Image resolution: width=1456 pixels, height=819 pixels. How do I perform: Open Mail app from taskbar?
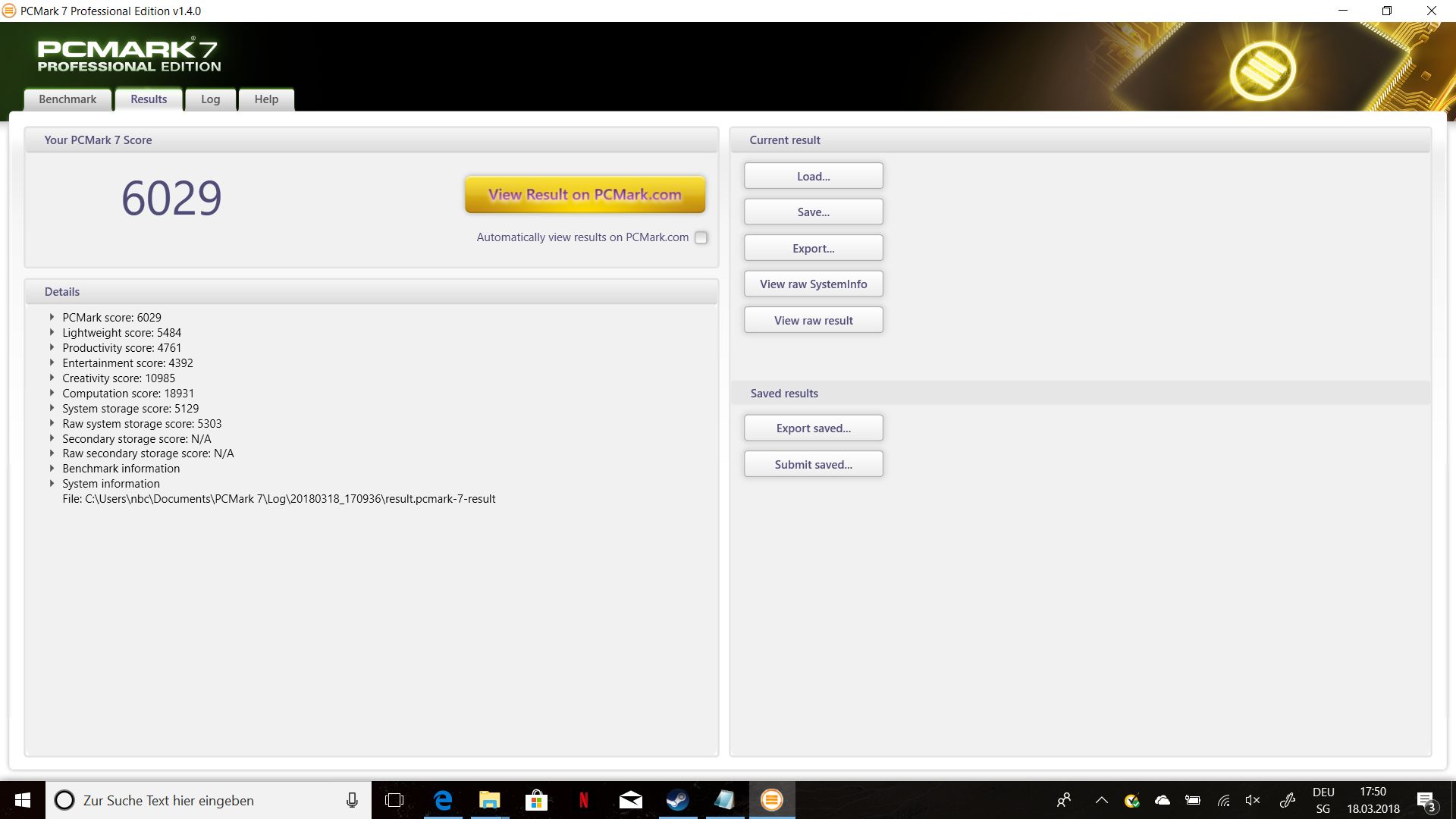pyautogui.click(x=630, y=800)
